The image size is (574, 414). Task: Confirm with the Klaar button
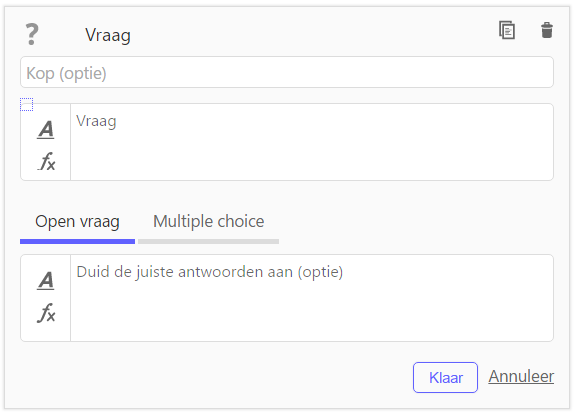[x=446, y=377]
